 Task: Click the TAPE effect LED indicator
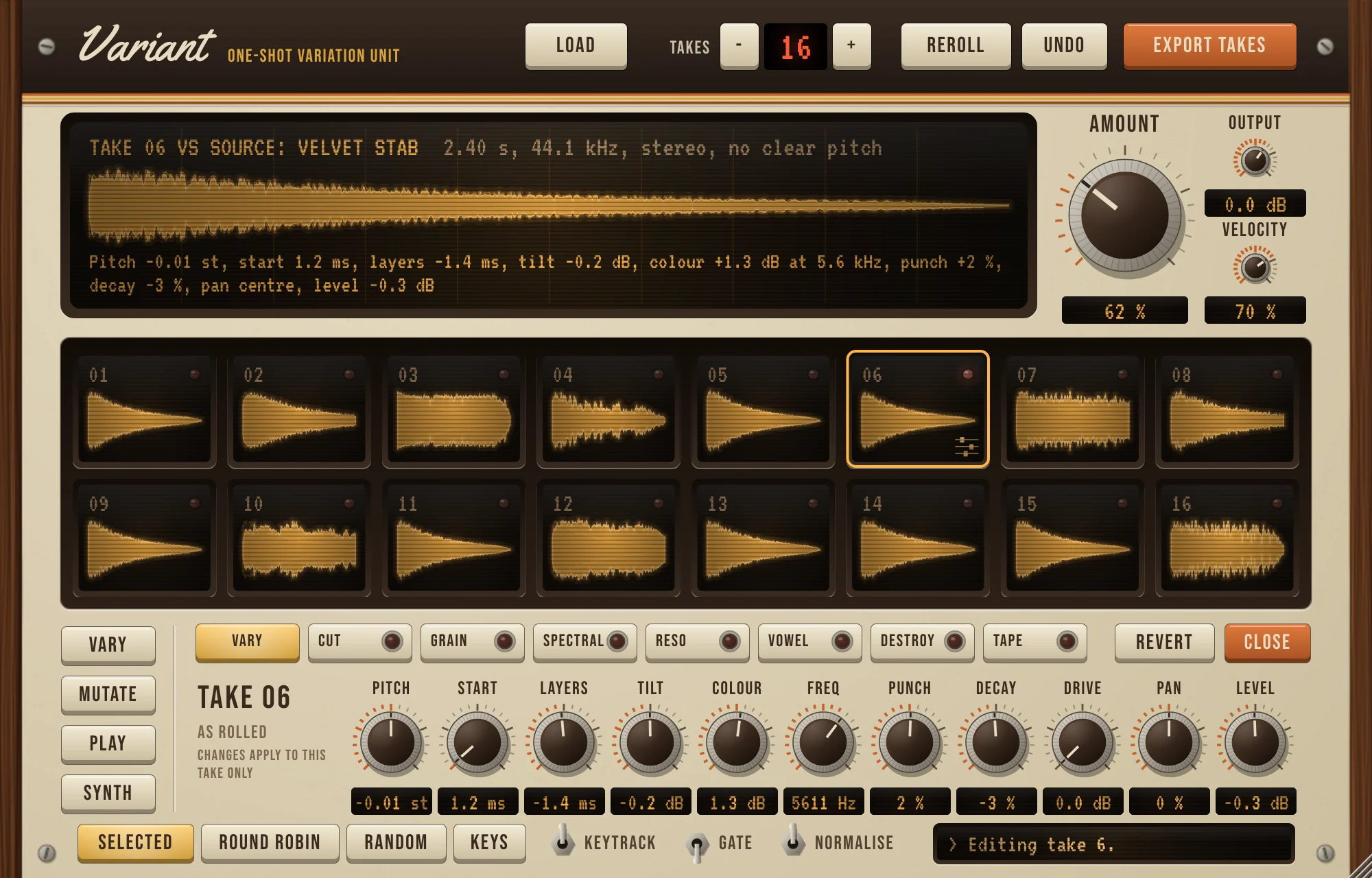[1067, 641]
